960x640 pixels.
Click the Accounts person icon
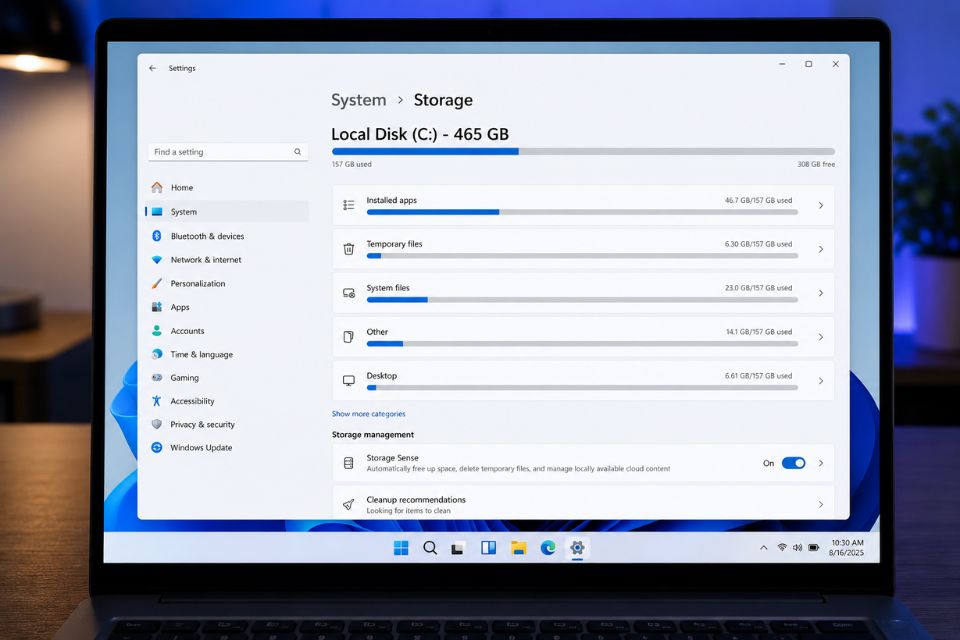click(x=157, y=331)
